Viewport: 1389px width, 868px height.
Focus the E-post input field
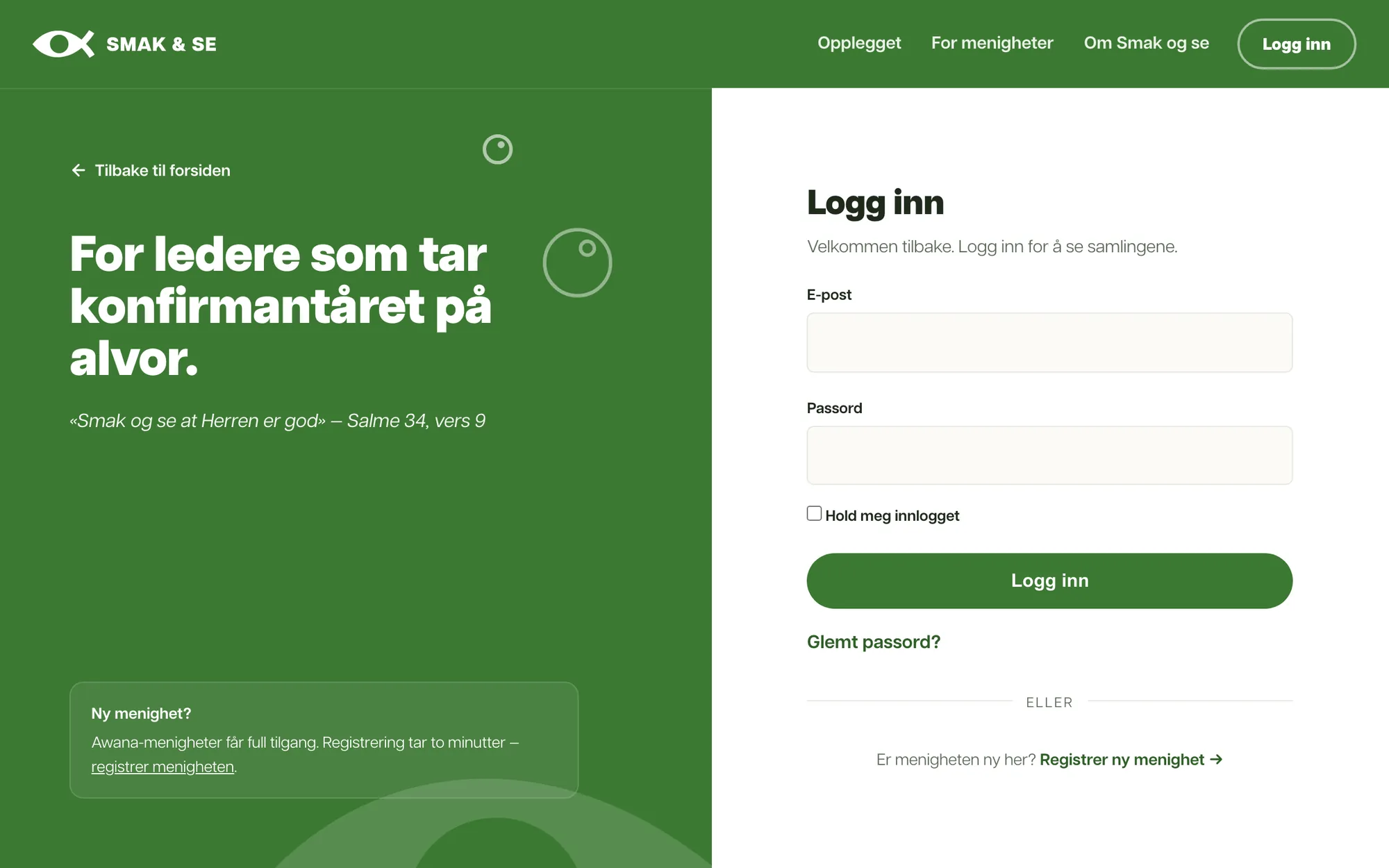(x=1049, y=342)
